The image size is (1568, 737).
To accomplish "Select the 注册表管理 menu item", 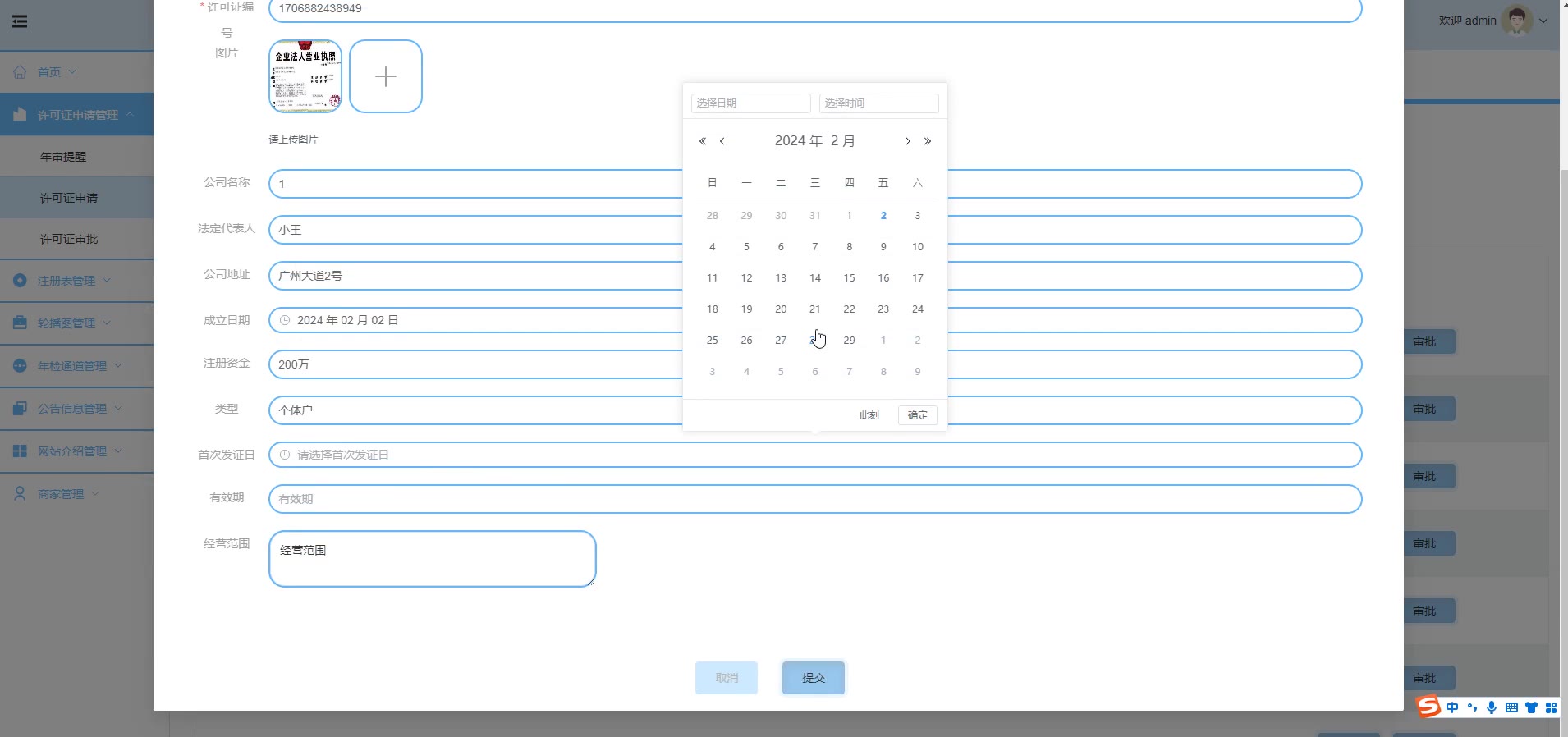I will 76,281.
